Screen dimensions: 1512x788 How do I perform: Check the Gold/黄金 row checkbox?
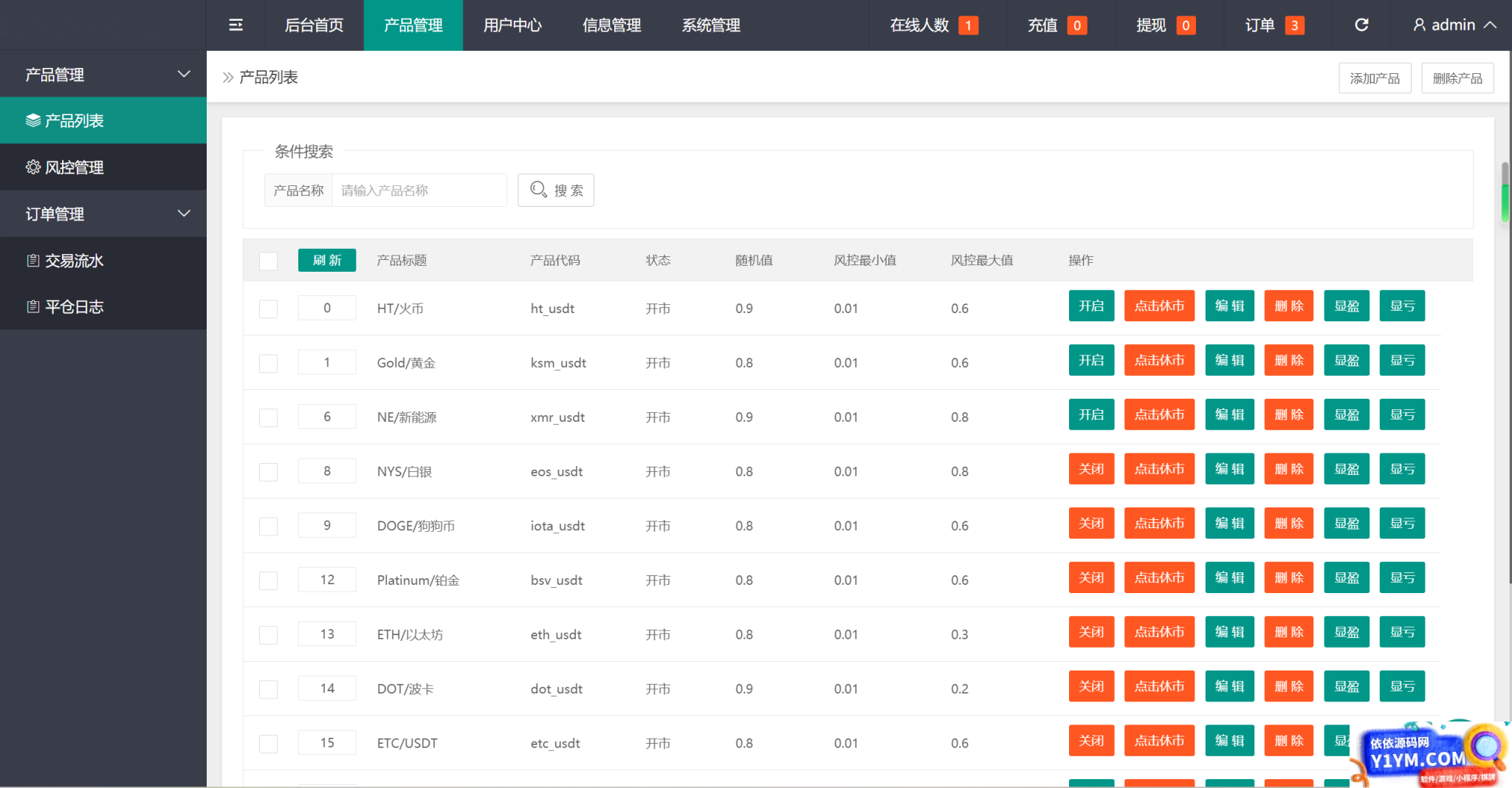click(269, 363)
